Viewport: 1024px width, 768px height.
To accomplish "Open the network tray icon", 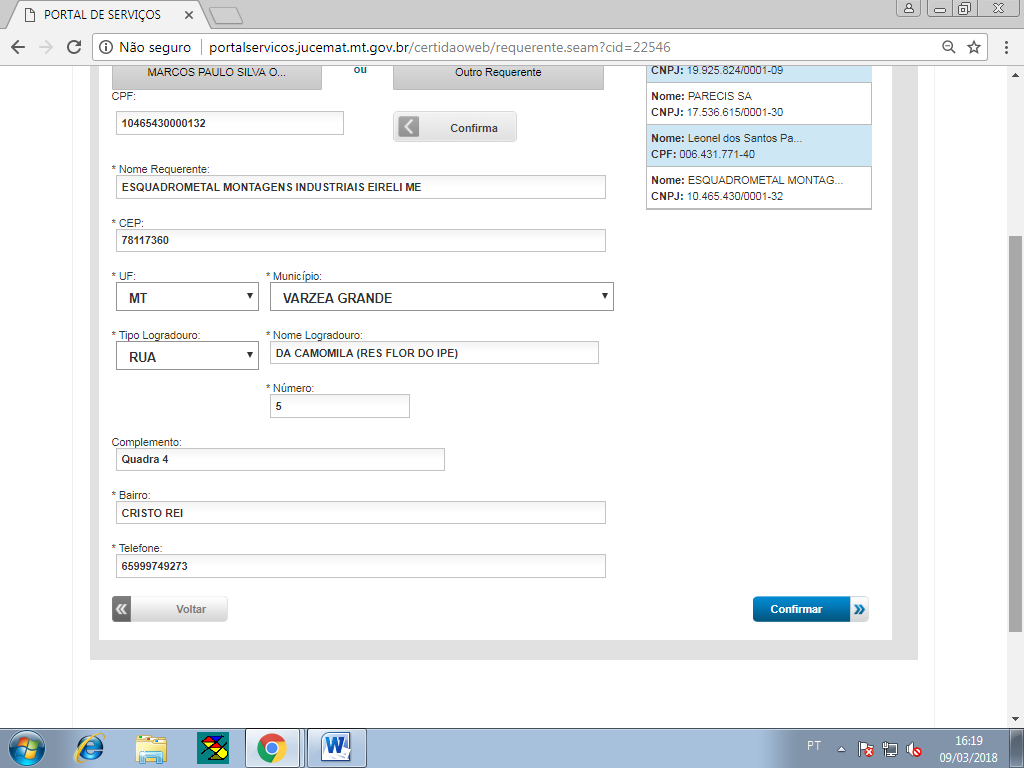I will pyautogui.click(x=889, y=749).
